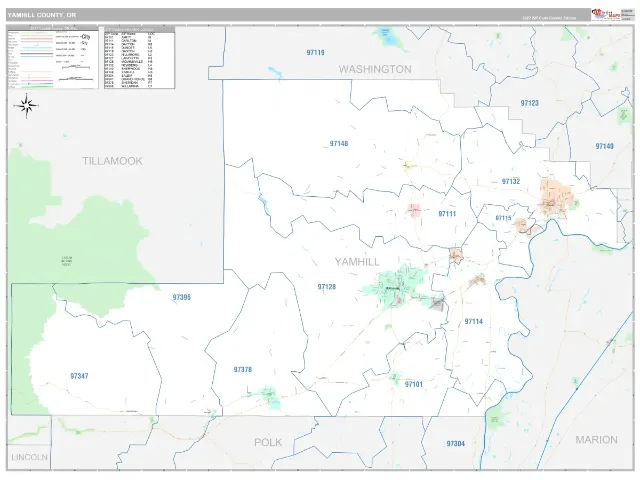Select ZIP code 97304 label
The image size is (640, 480).
pos(456,444)
